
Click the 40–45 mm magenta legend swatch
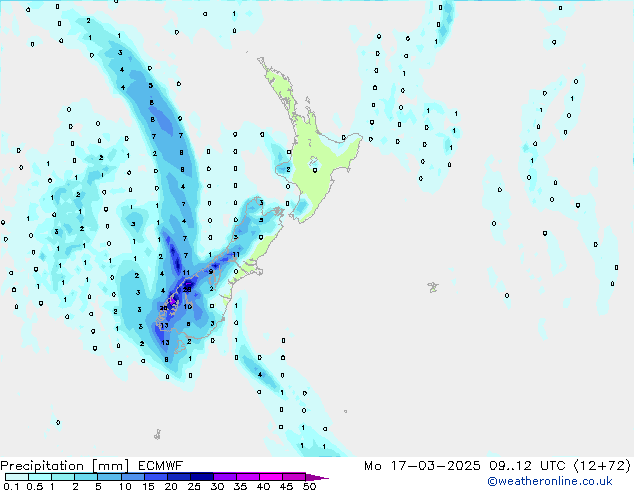coord(271,477)
